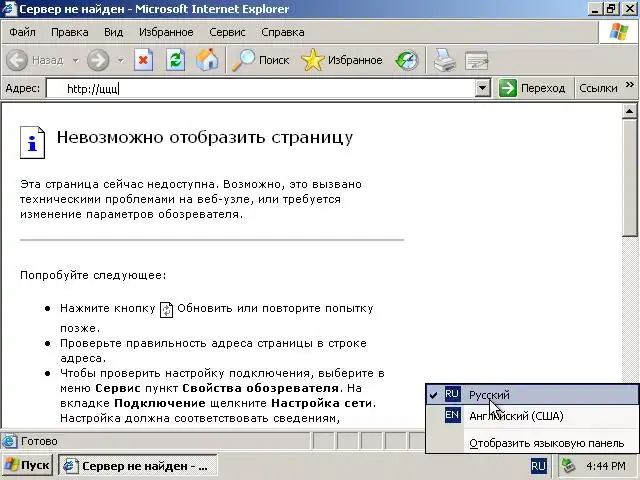Click the network tray icon near clock
The height and width of the screenshot is (480, 640).
568,466
